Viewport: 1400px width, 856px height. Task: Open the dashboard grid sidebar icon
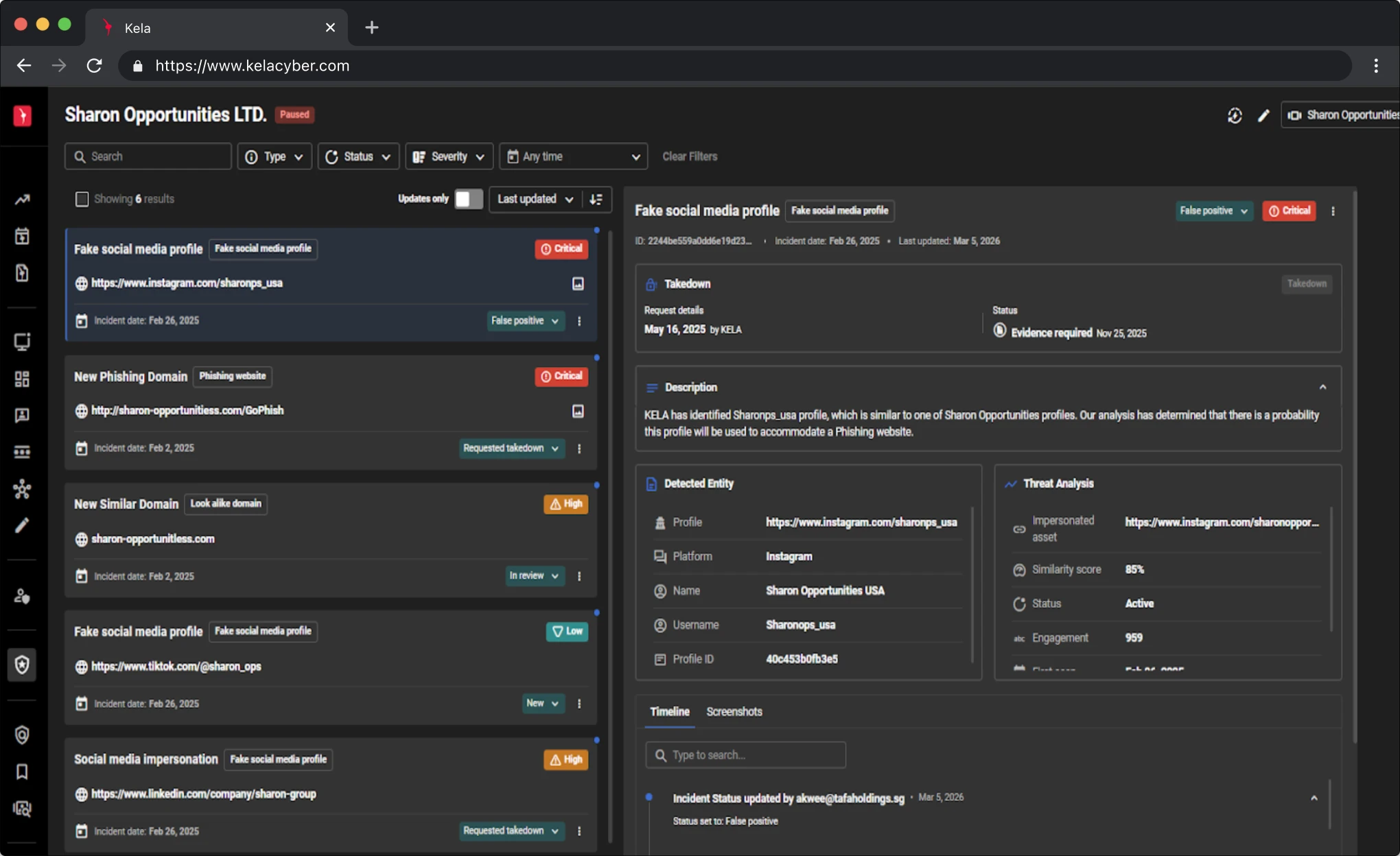(x=23, y=379)
